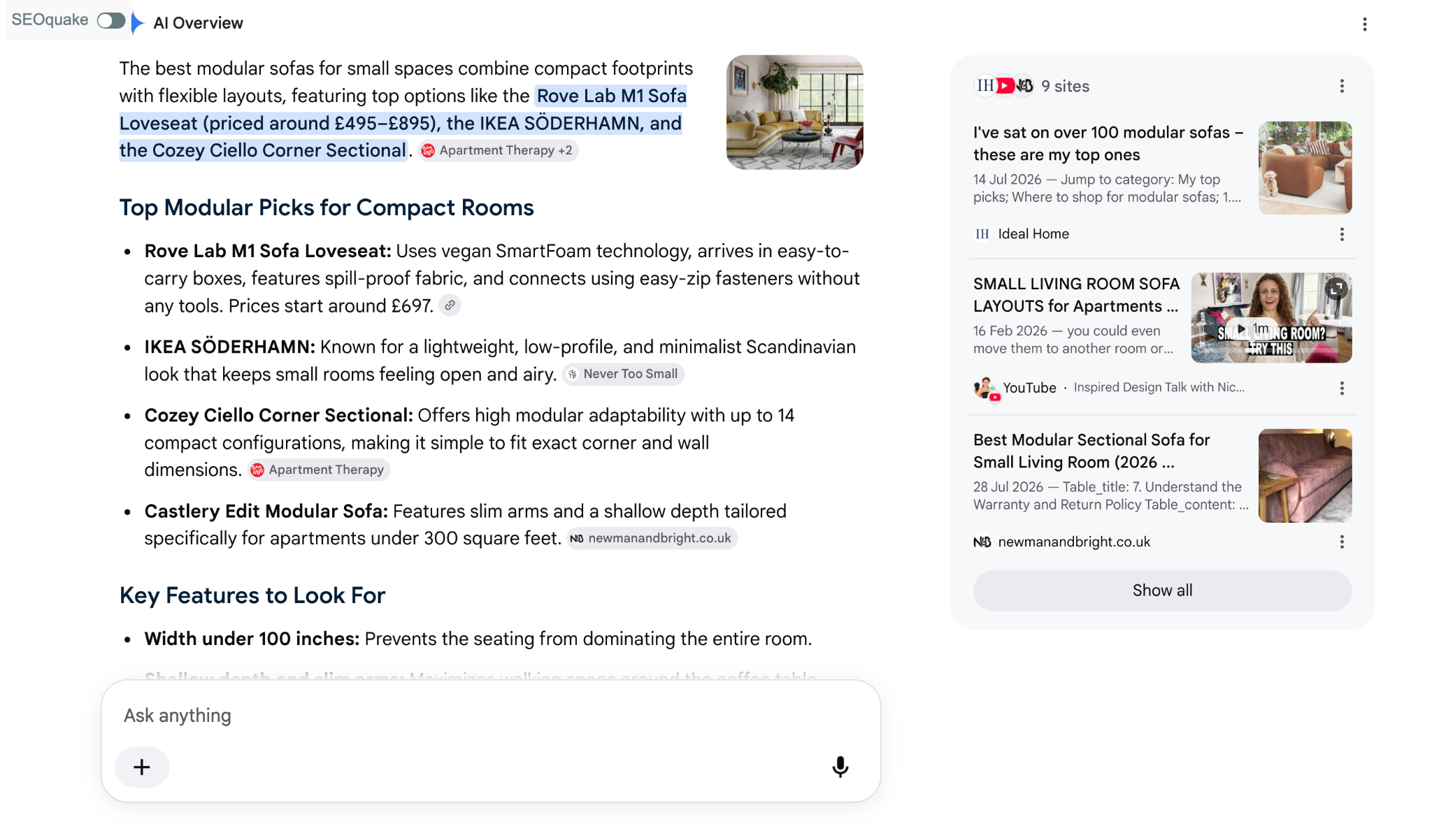Click 'Top Modular Picks for Compact Rooms' heading
The height and width of the screenshot is (840, 1432).
pos(327,208)
